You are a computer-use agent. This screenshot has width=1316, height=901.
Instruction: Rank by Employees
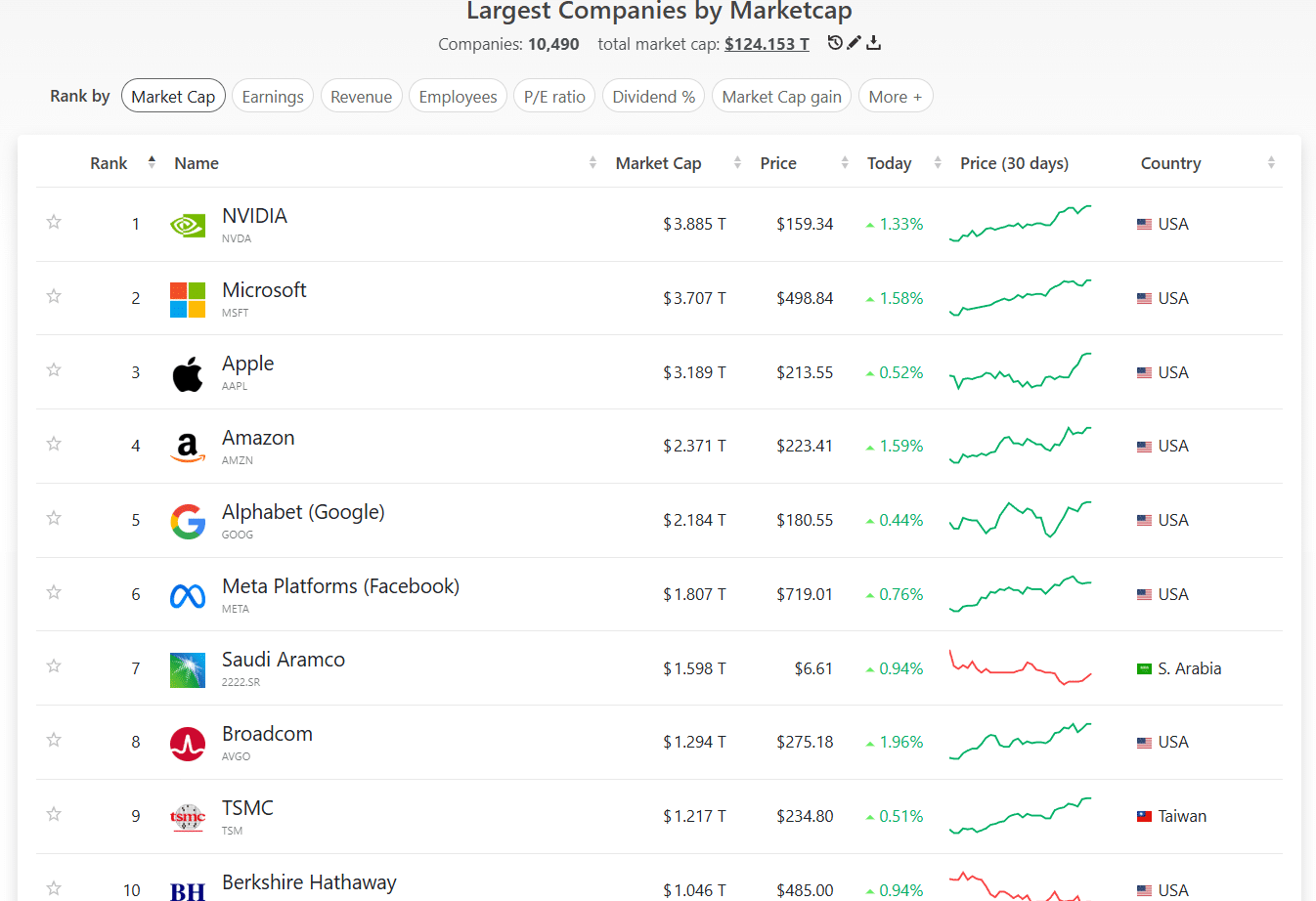pos(458,96)
